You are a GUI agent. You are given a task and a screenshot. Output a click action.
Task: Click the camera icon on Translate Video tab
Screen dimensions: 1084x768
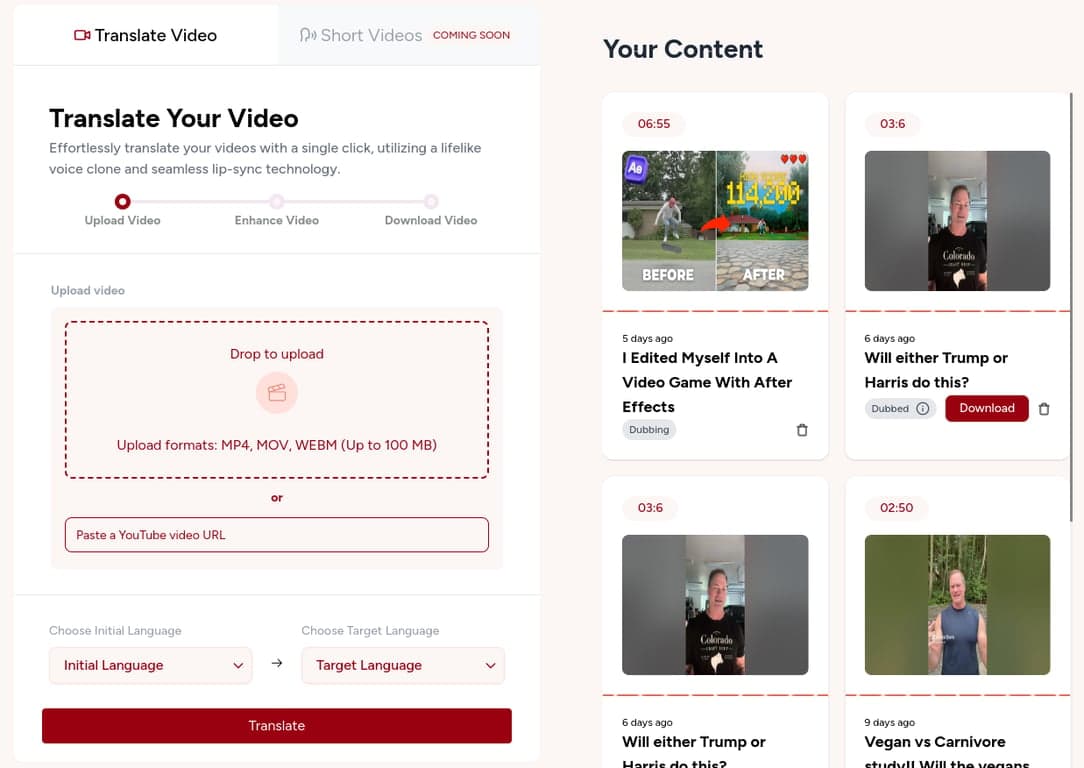(82, 35)
